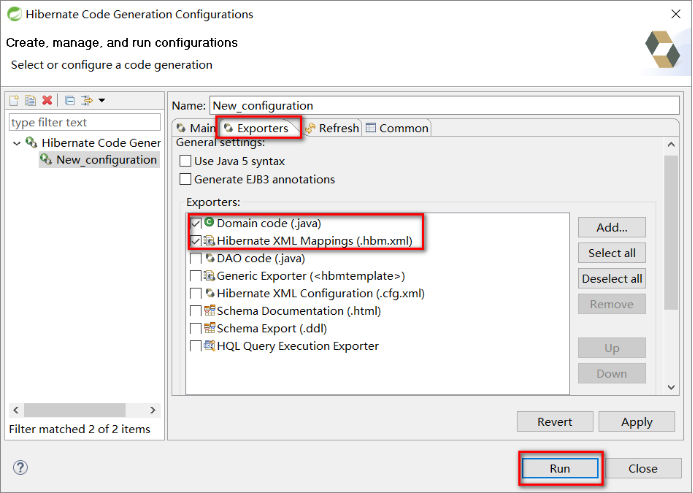Click the Duplicate configuration icon
693x493 pixels.
pos(30,100)
